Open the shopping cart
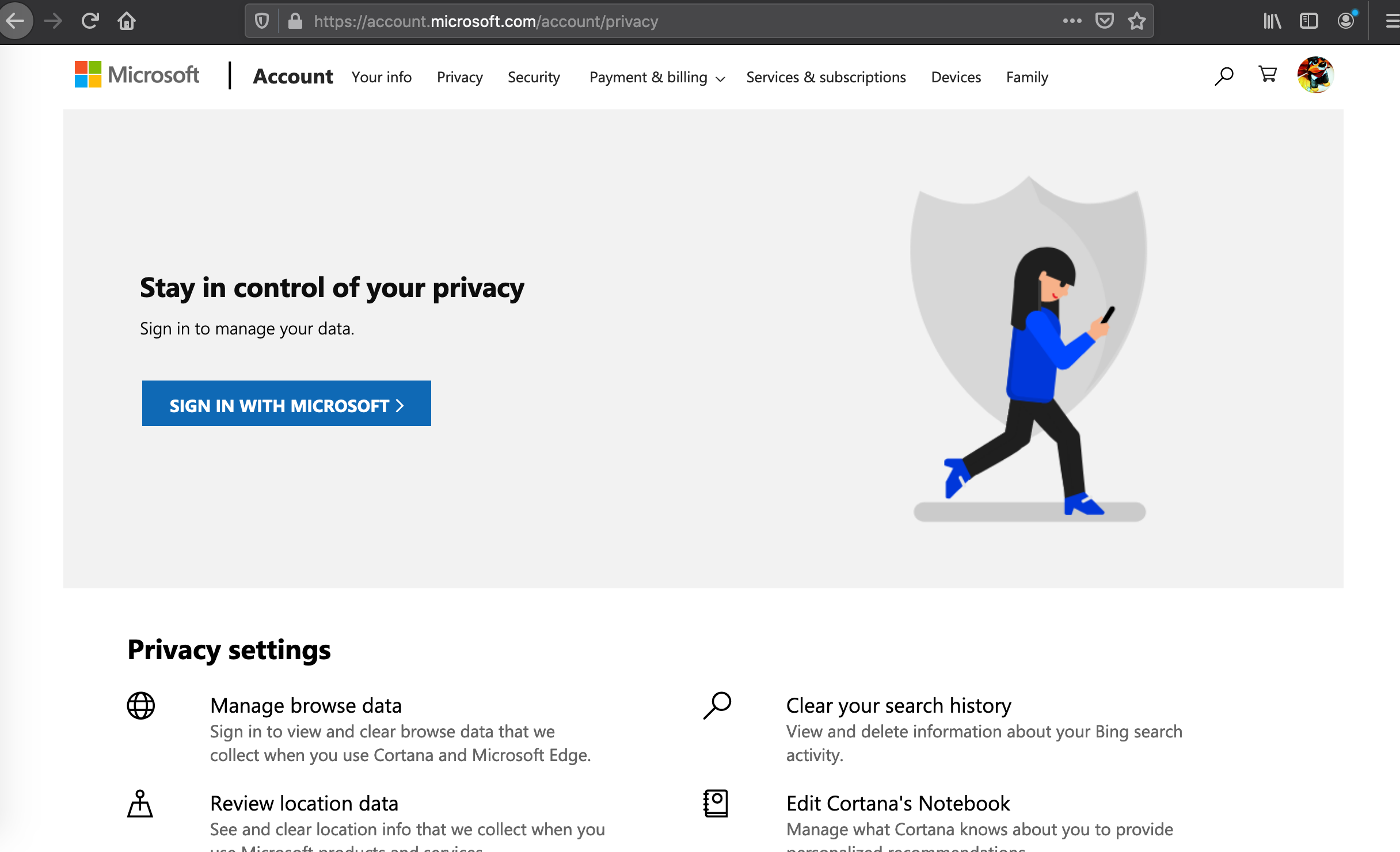 pyautogui.click(x=1267, y=74)
